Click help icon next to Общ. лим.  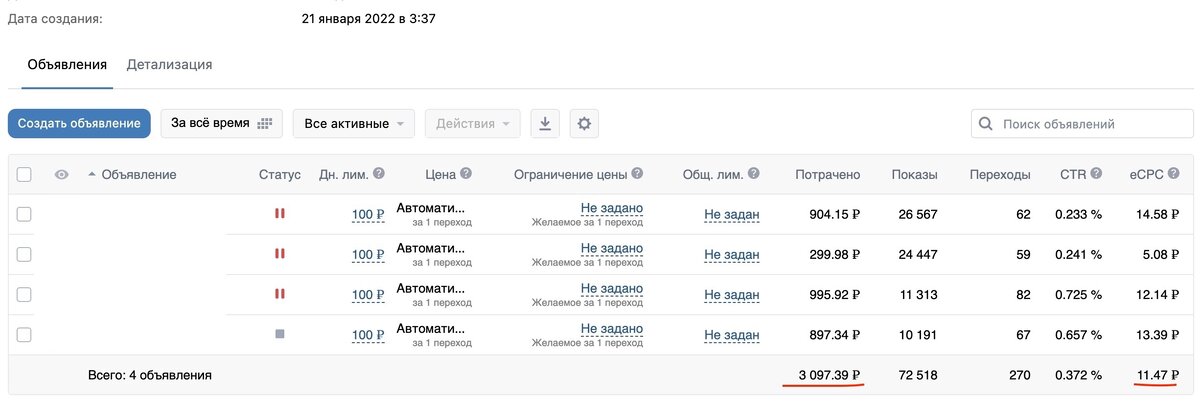point(754,174)
